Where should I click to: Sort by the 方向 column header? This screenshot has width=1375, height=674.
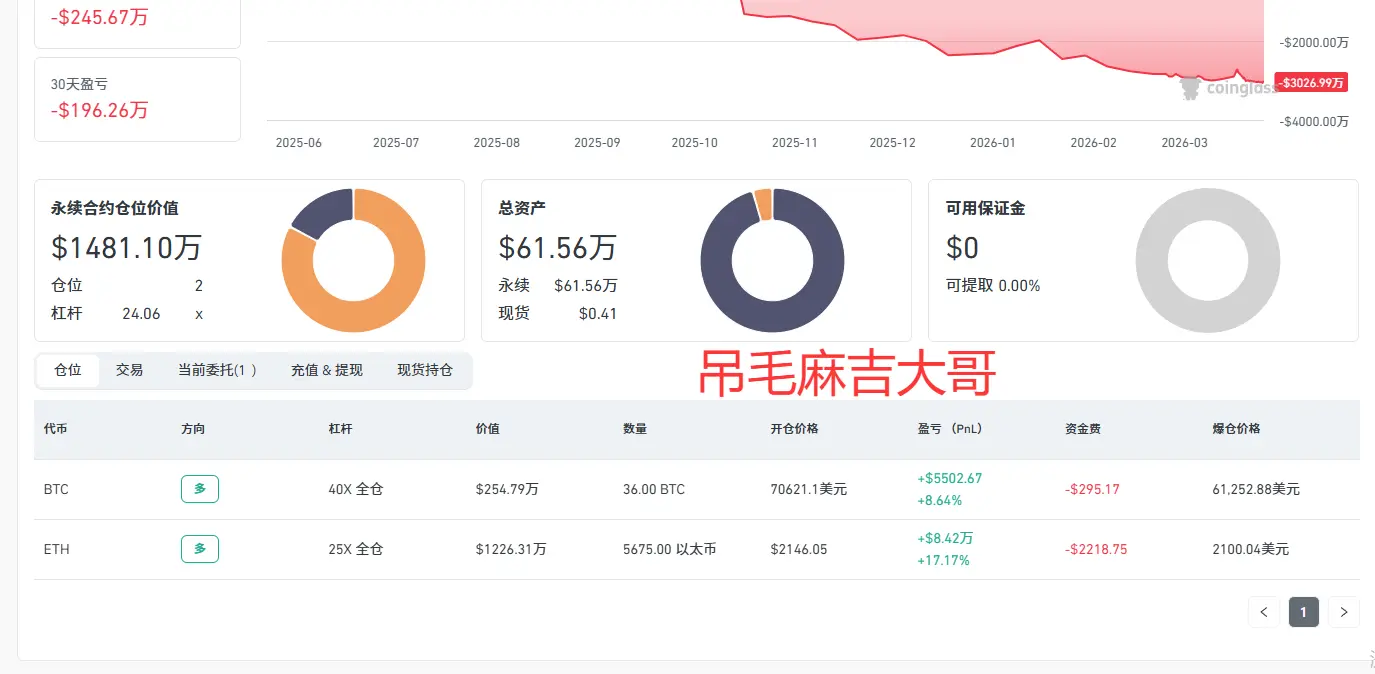tap(193, 429)
